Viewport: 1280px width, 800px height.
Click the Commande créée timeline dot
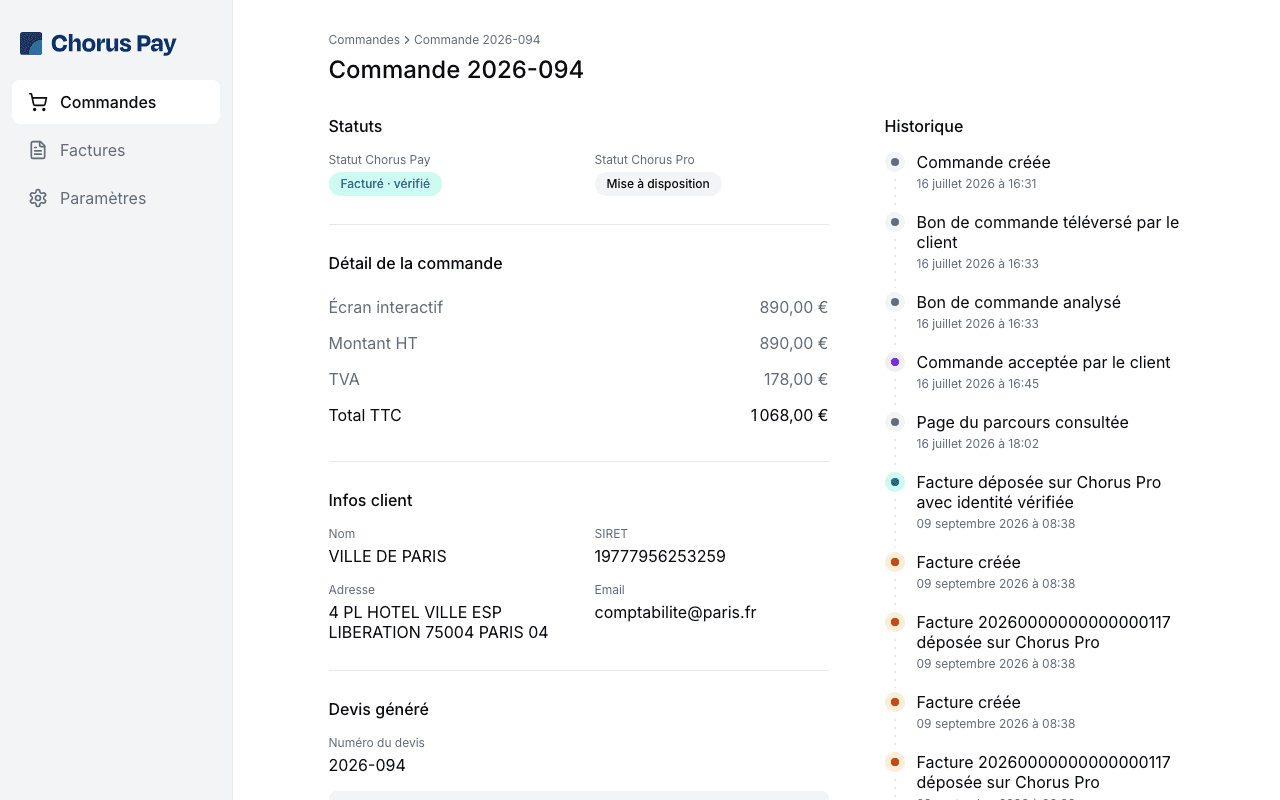(895, 162)
